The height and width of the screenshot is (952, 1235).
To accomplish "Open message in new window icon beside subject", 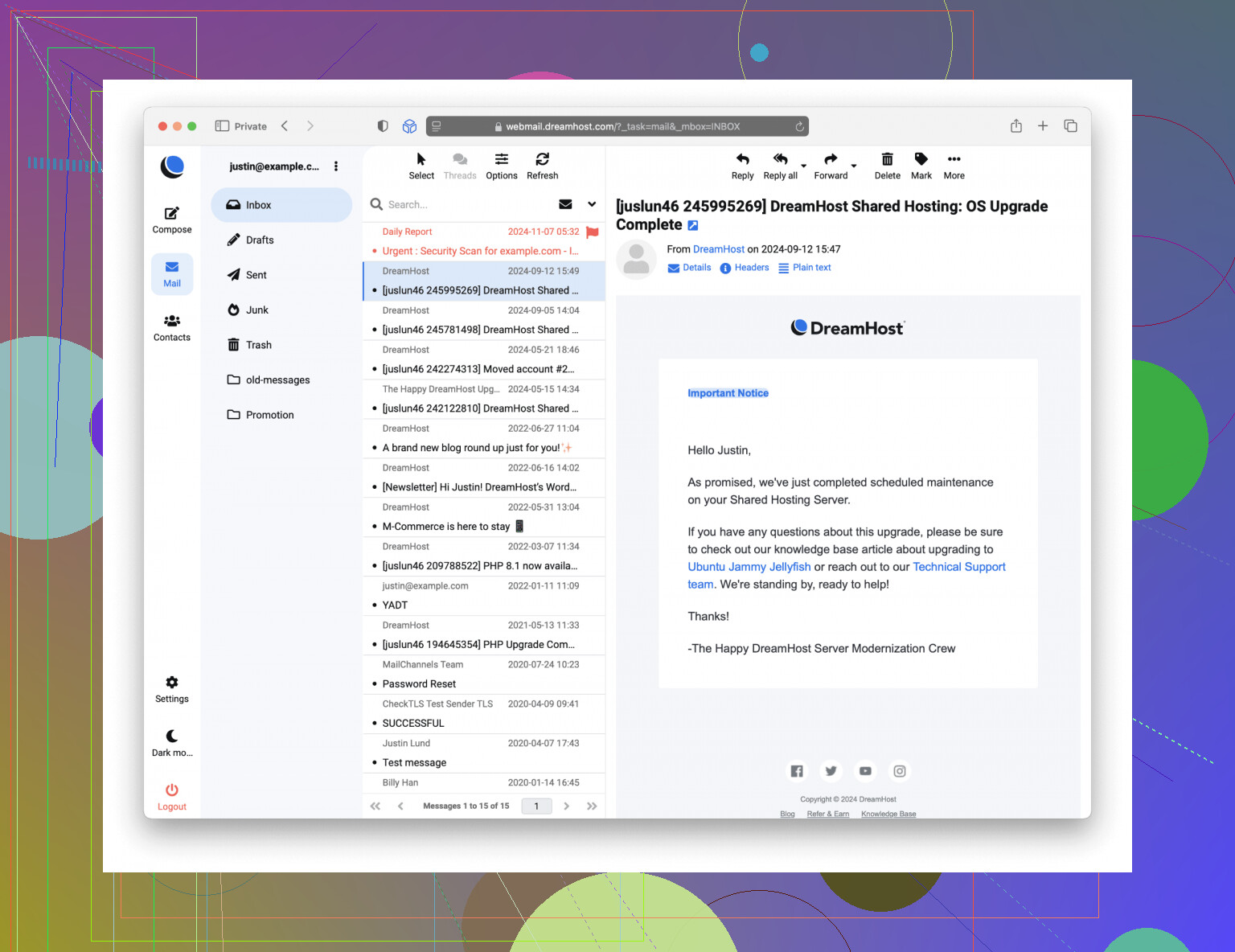I will point(693,226).
